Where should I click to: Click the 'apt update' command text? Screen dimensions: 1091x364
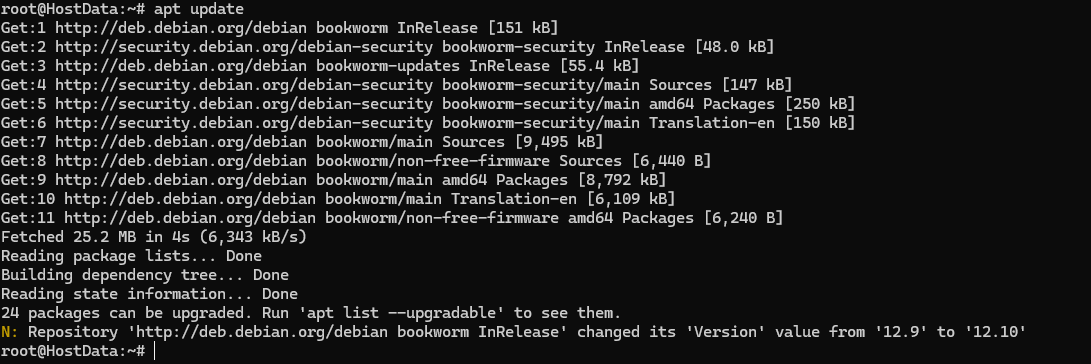pos(199,9)
